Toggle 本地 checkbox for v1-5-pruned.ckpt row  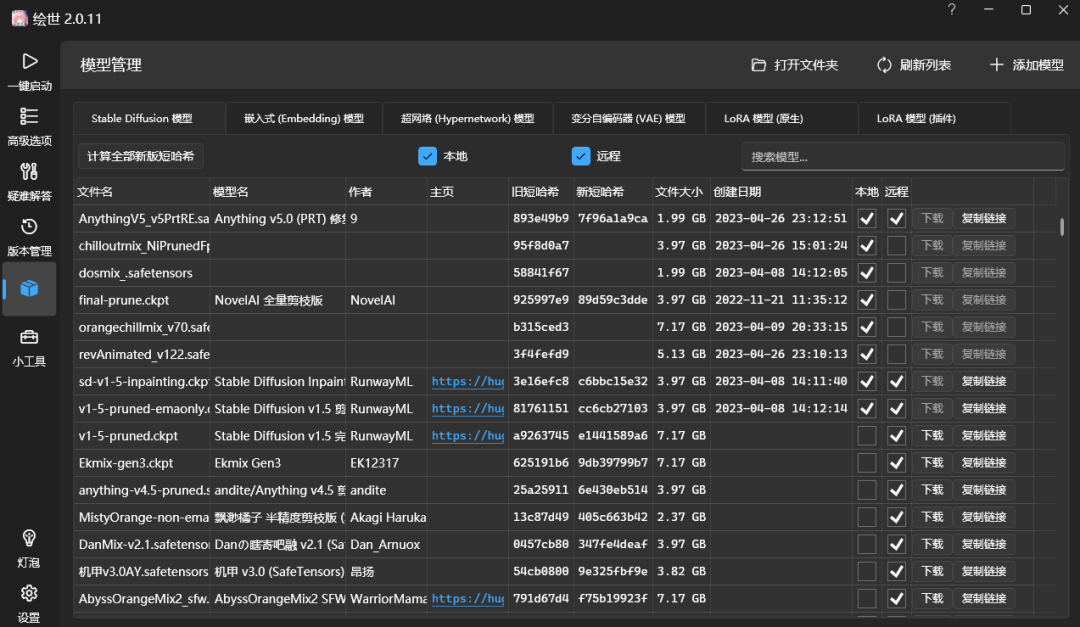pyautogui.click(x=866, y=435)
